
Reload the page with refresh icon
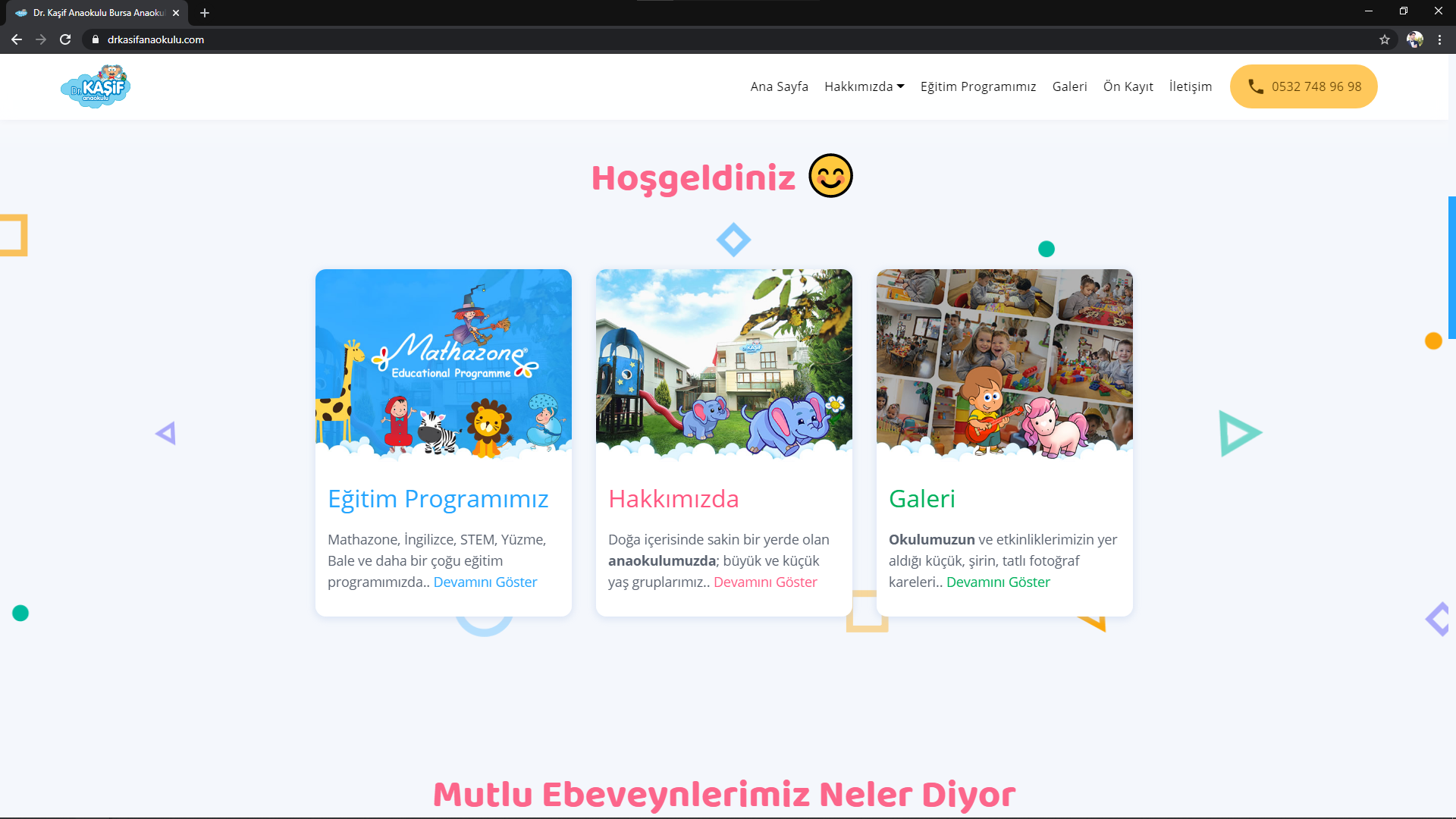pyautogui.click(x=65, y=39)
